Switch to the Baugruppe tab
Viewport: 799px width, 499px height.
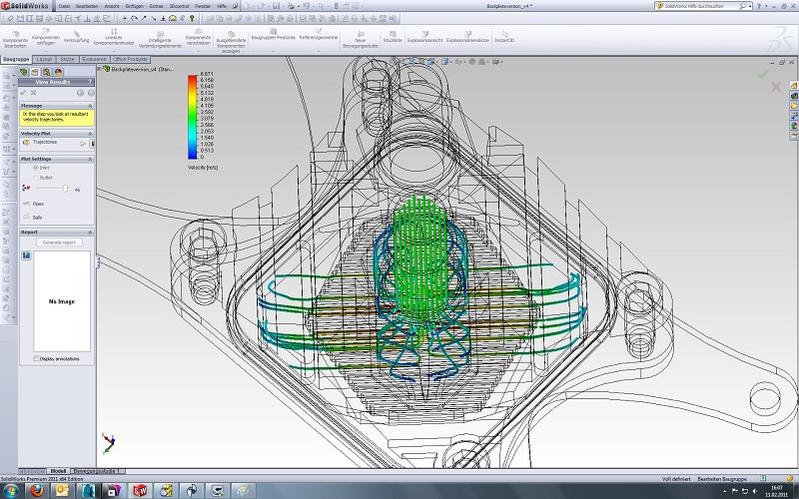click(16, 60)
